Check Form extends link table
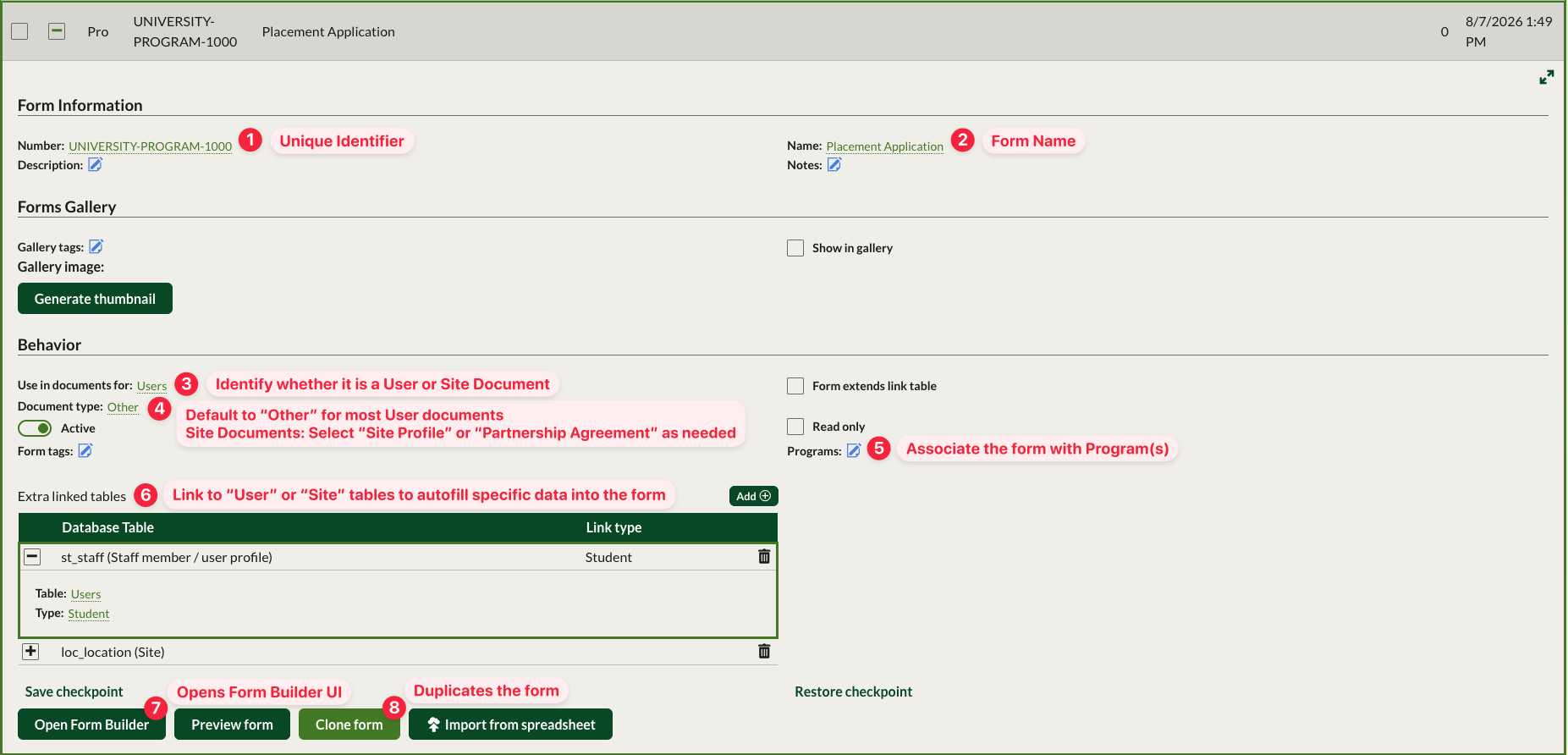The height and width of the screenshot is (755, 1568). coord(795,386)
